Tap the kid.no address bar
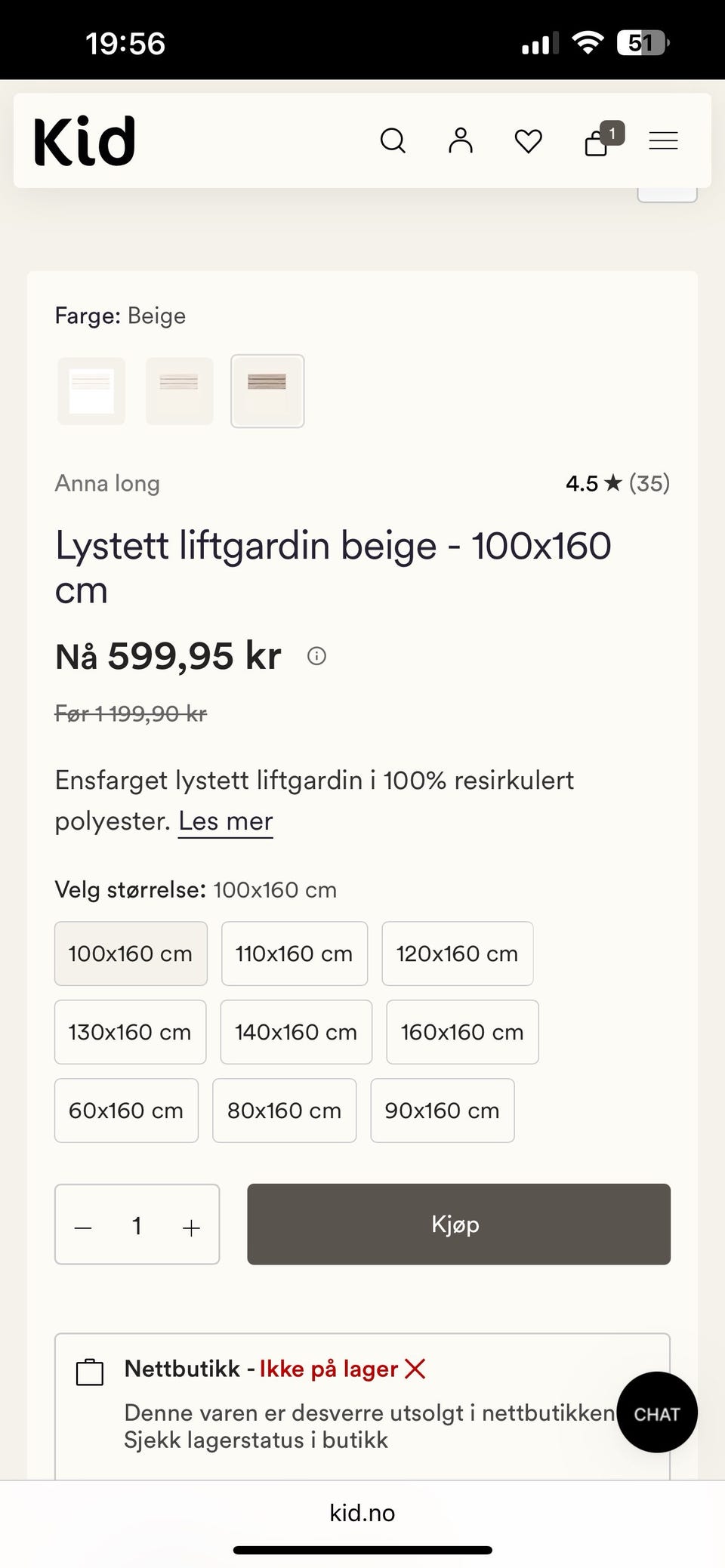725x1568 pixels. [x=362, y=1513]
